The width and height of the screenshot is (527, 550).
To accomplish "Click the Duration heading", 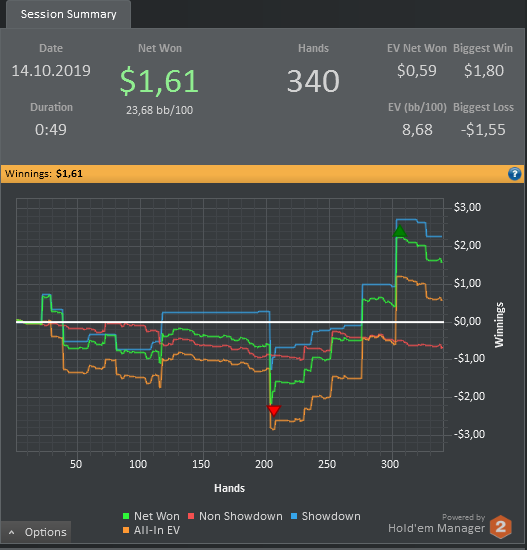I will coord(51,107).
